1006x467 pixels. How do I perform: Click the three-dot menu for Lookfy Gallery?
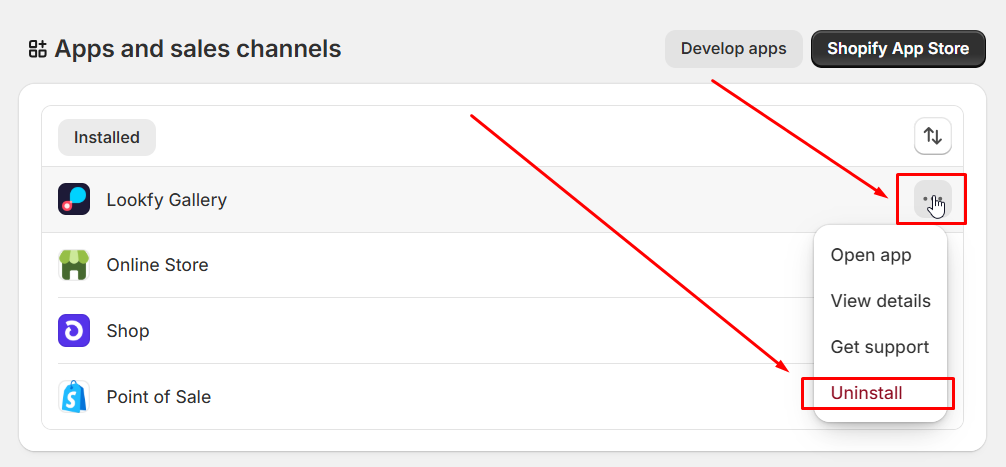tap(933, 199)
